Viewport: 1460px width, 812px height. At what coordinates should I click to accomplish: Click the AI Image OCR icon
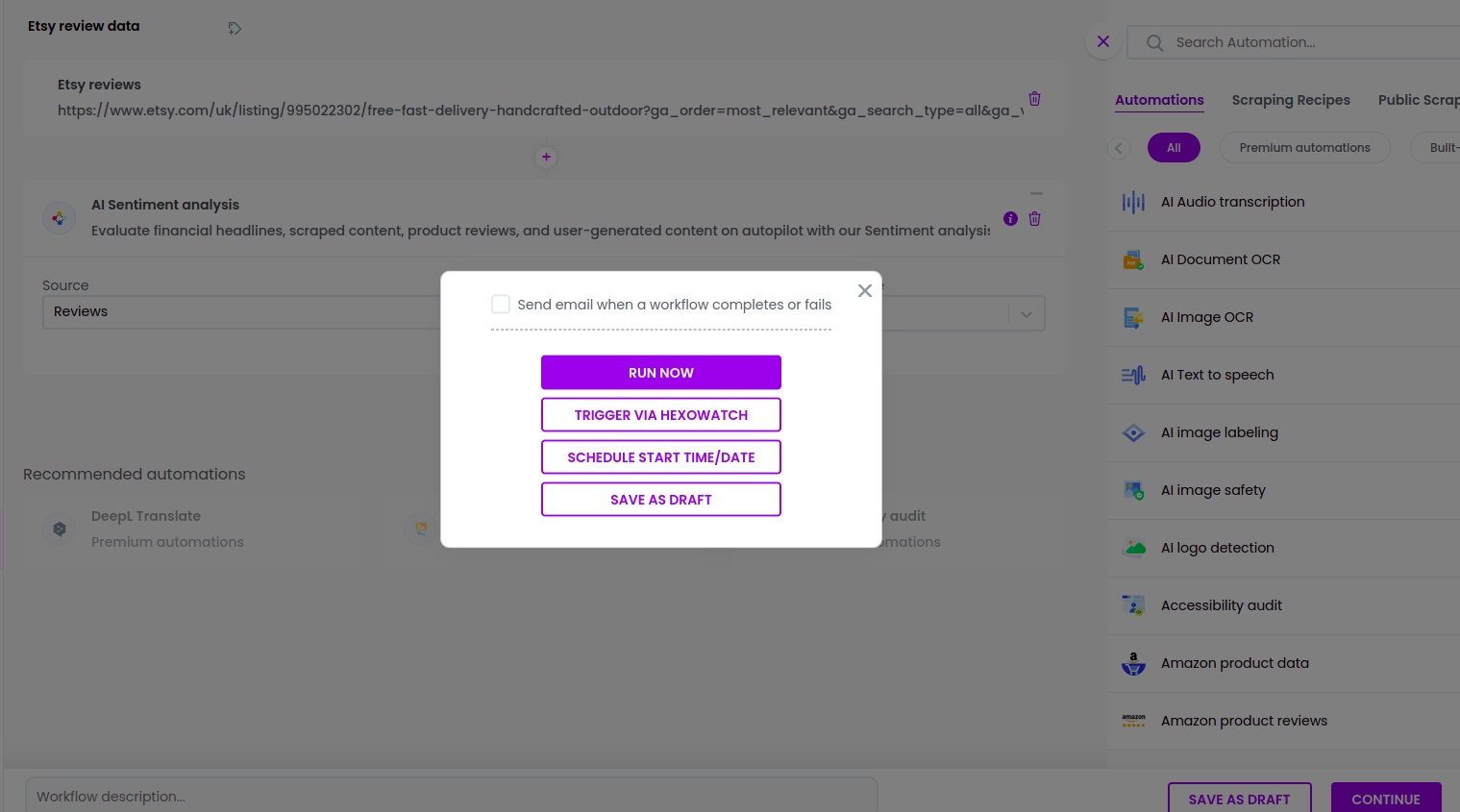click(1133, 317)
